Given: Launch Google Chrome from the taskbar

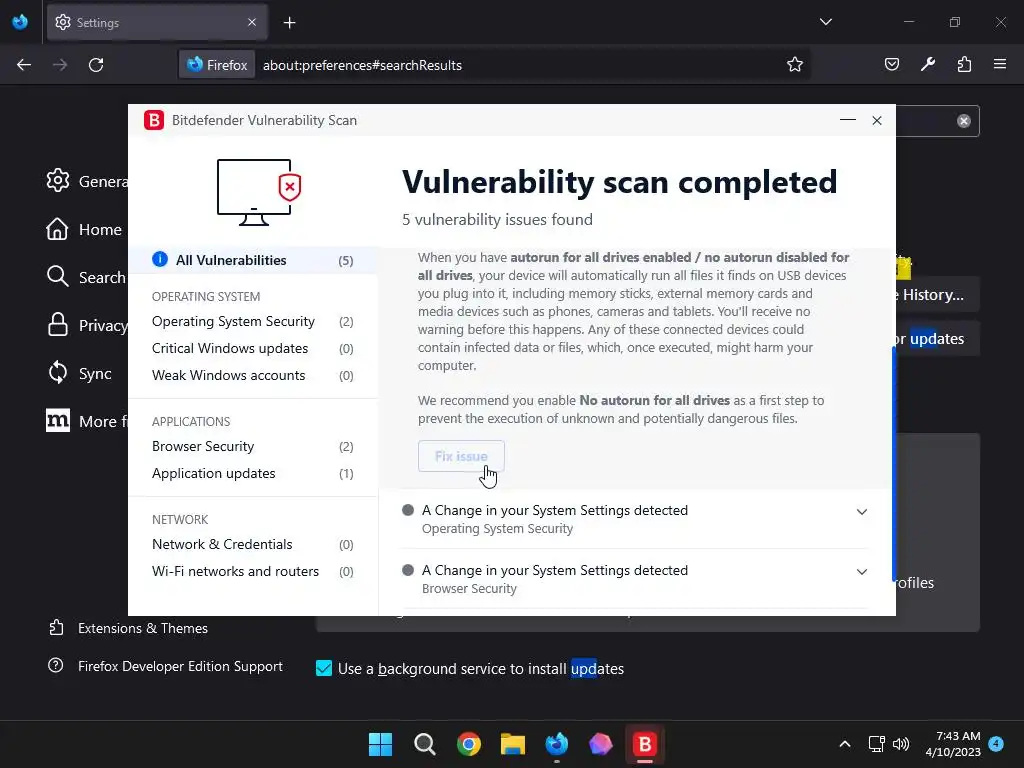Looking at the screenshot, I should 469,744.
